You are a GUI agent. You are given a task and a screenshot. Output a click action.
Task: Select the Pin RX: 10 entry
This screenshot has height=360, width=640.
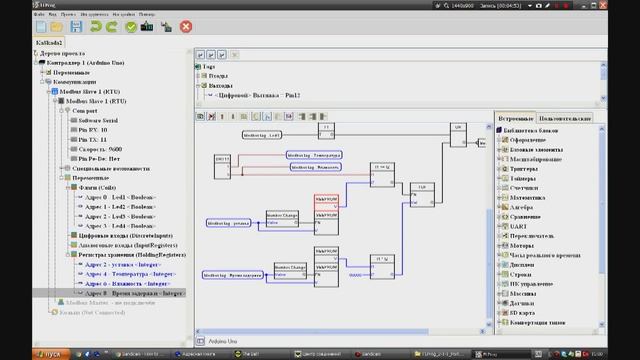point(93,130)
